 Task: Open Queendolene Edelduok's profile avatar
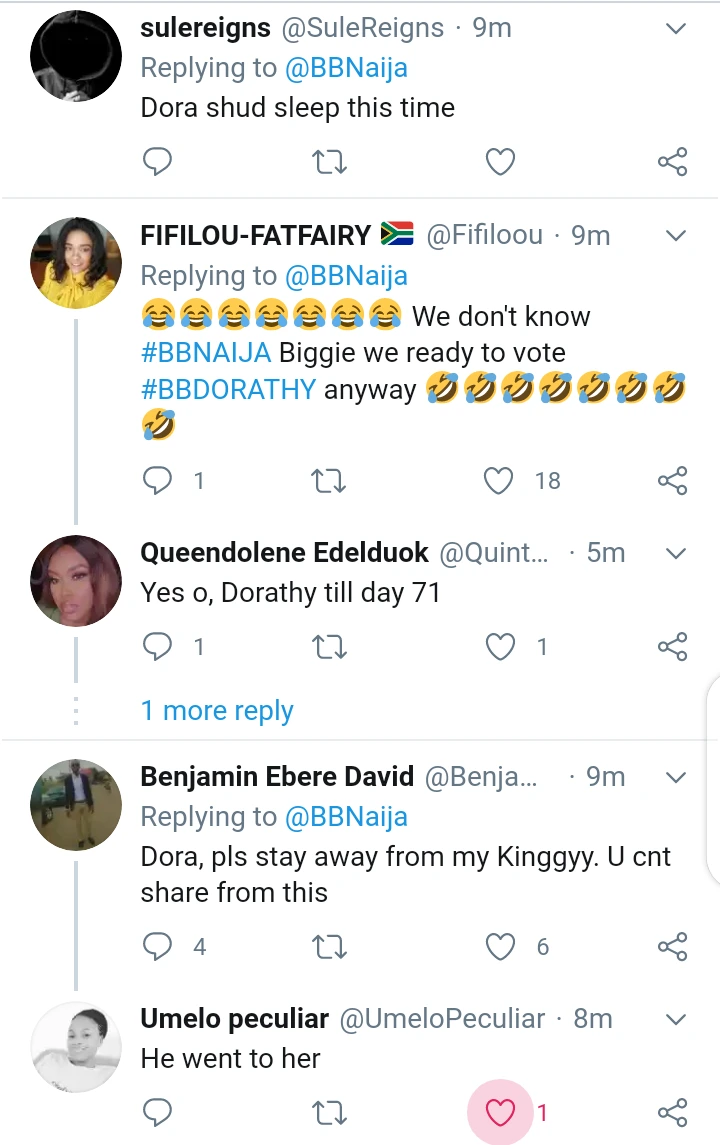(x=76, y=581)
